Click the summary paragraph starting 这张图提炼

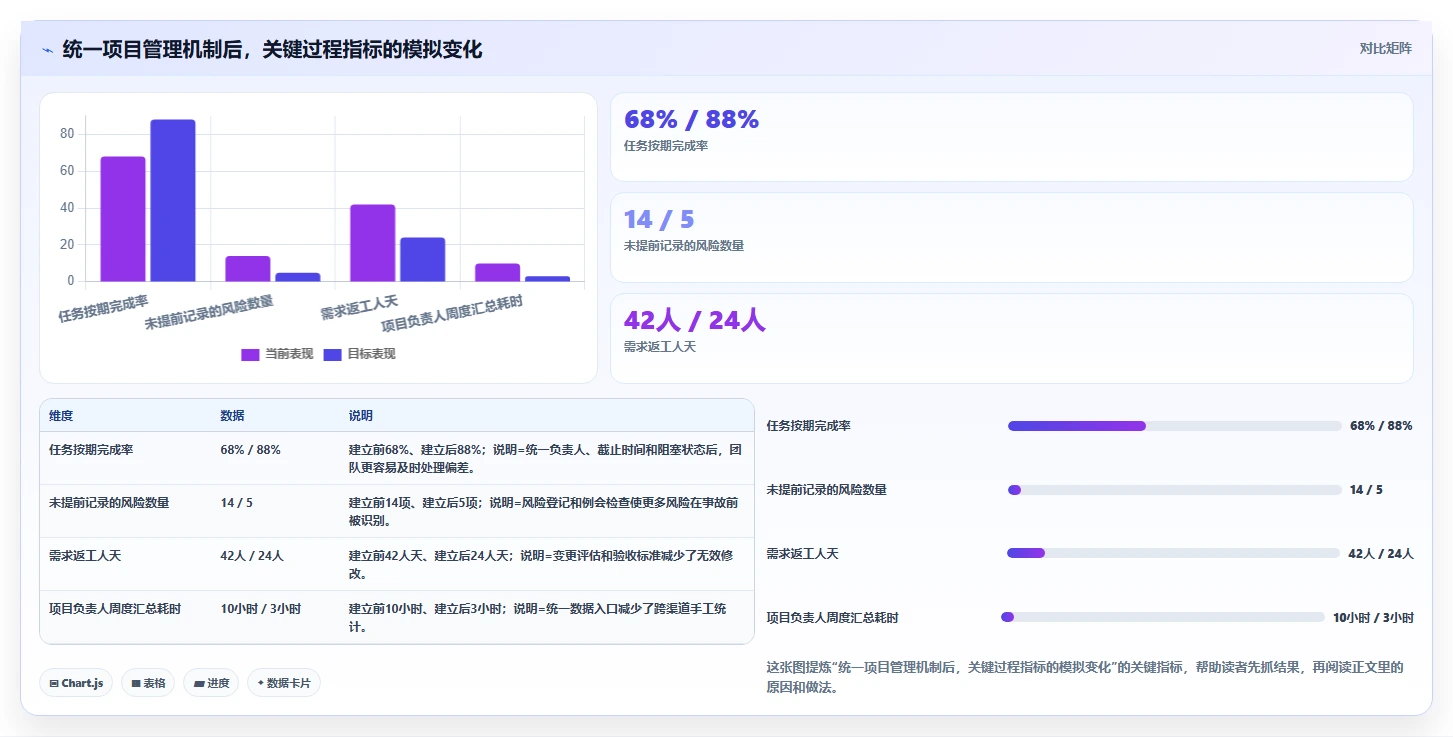(1085, 677)
